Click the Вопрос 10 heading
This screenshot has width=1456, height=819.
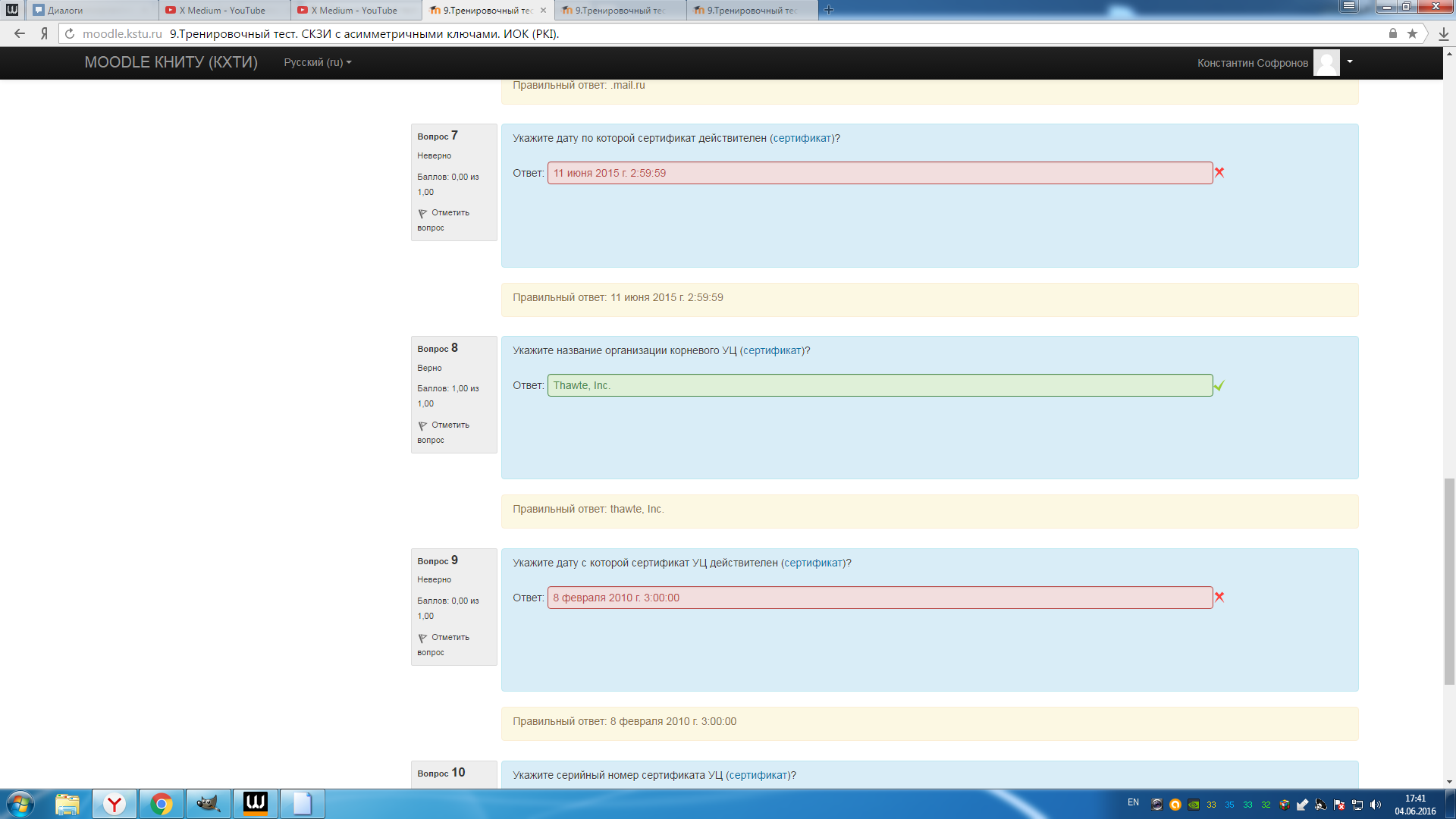pyautogui.click(x=441, y=773)
